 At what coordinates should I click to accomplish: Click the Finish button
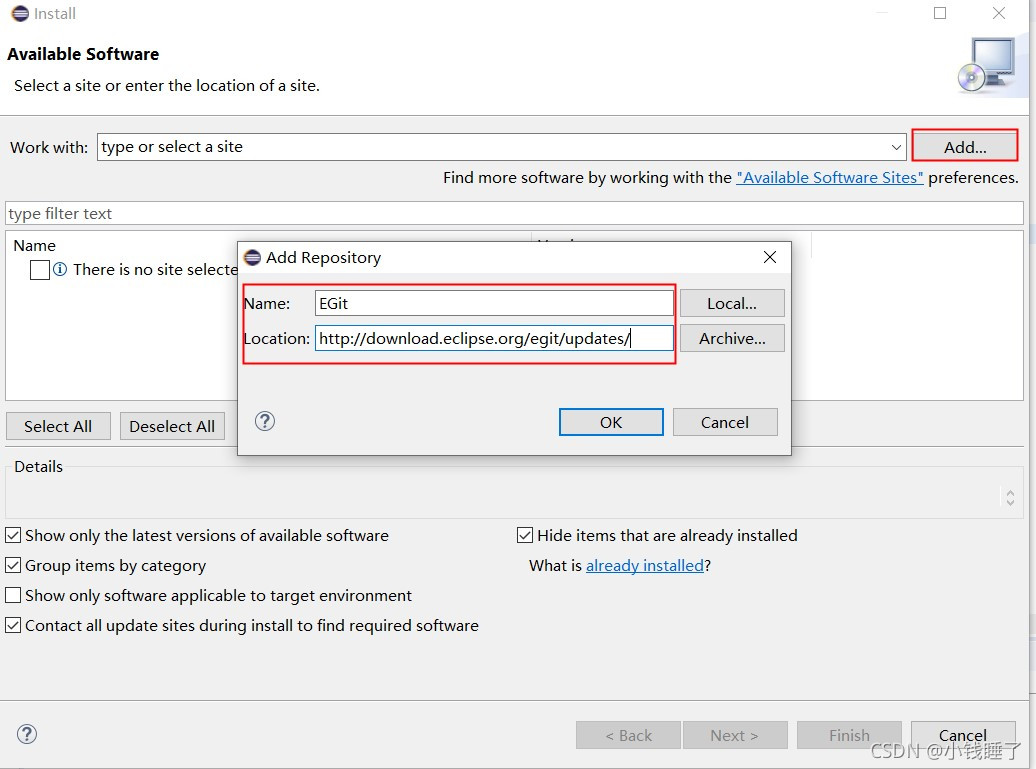pyautogui.click(x=849, y=735)
